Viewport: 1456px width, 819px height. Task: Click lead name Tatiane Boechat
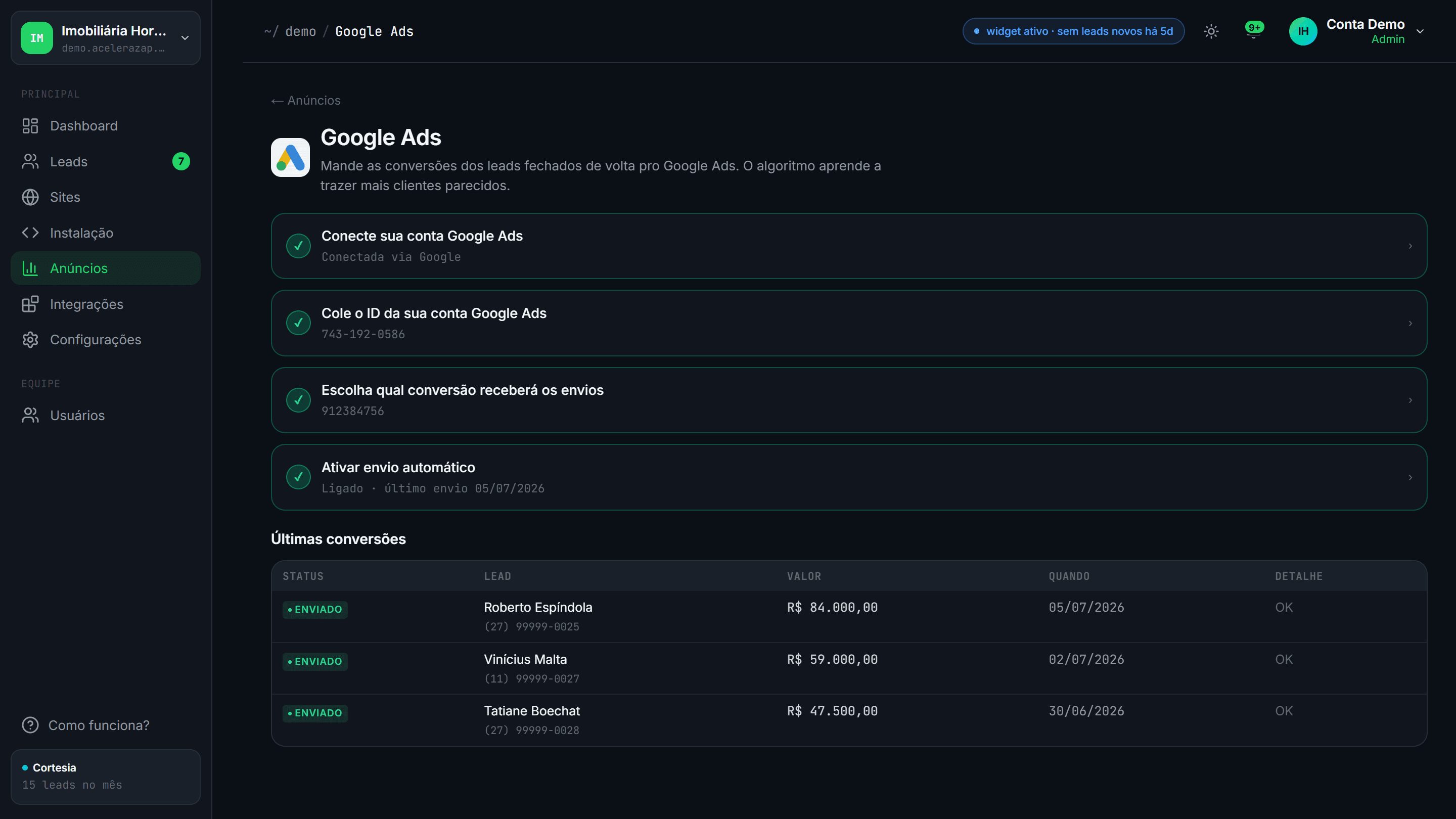coord(532,711)
